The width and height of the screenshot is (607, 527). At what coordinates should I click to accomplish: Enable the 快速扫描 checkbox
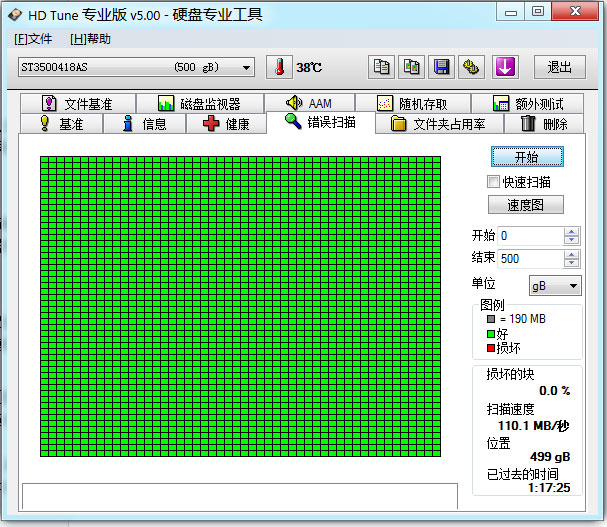tap(493, 182)
